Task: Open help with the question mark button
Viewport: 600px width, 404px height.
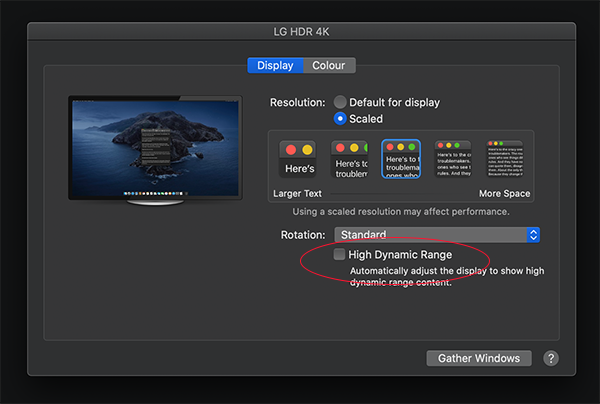Action: coord(551,358)
